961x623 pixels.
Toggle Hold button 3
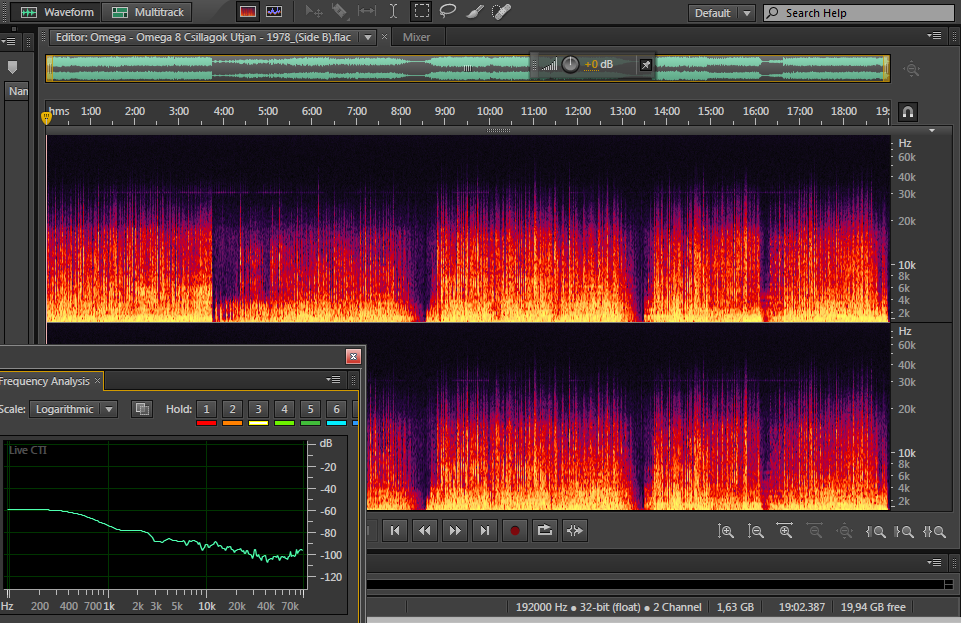259,409
